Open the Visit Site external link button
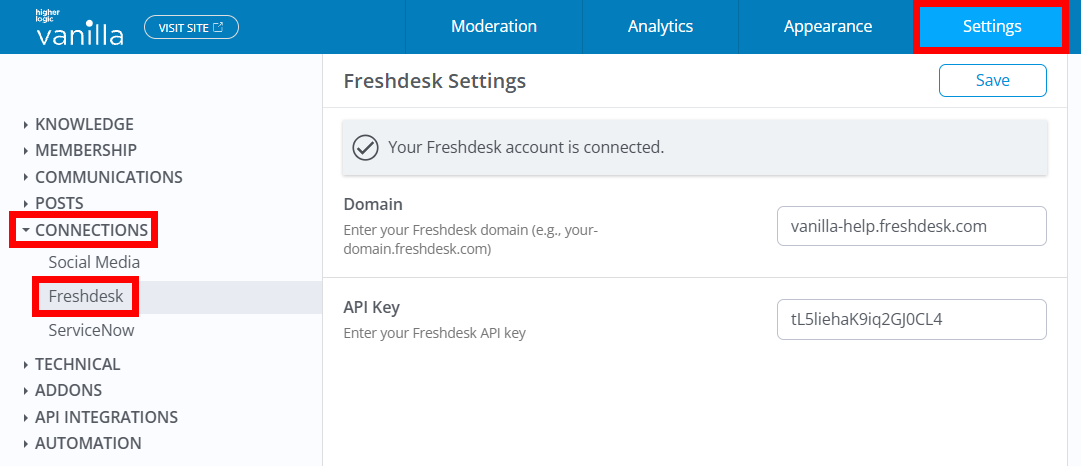The image size is (1081, 466). [191, 27]
